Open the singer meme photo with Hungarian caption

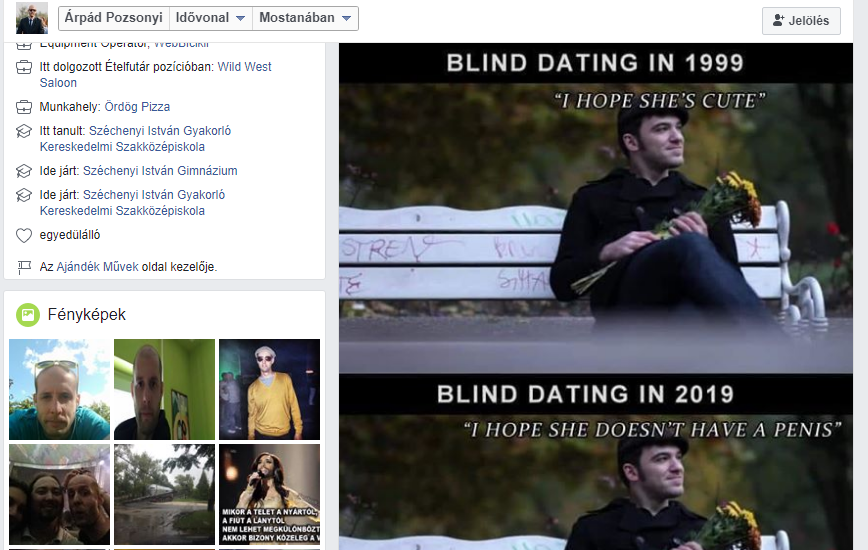[x=270, y=495]
